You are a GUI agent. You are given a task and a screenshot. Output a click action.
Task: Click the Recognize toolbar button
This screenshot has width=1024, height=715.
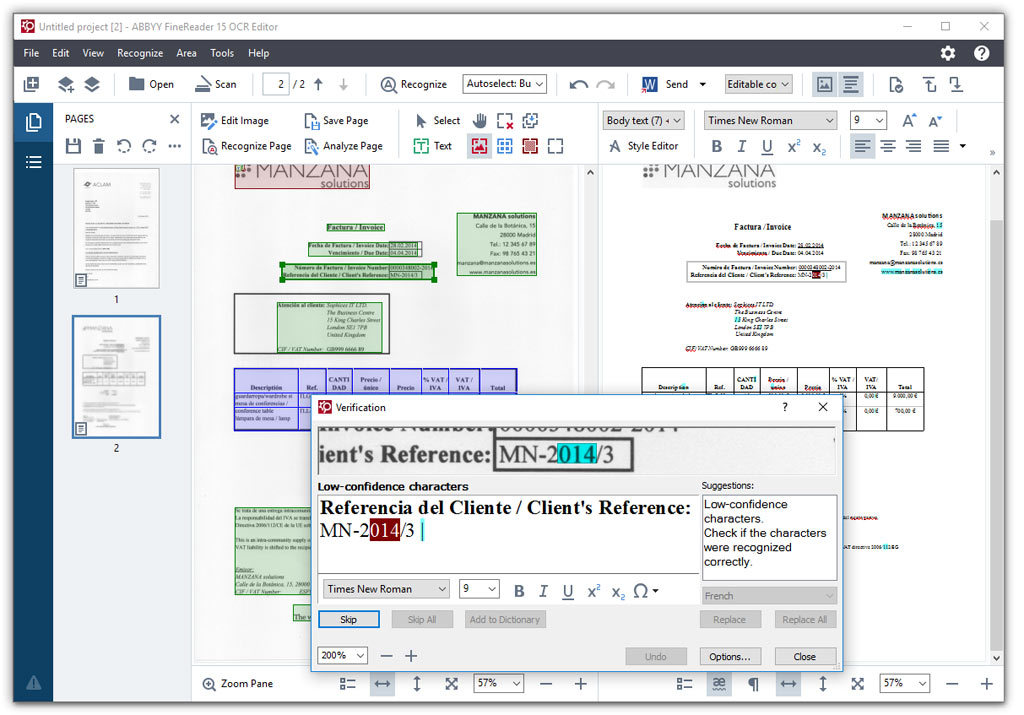coord(413,84)
